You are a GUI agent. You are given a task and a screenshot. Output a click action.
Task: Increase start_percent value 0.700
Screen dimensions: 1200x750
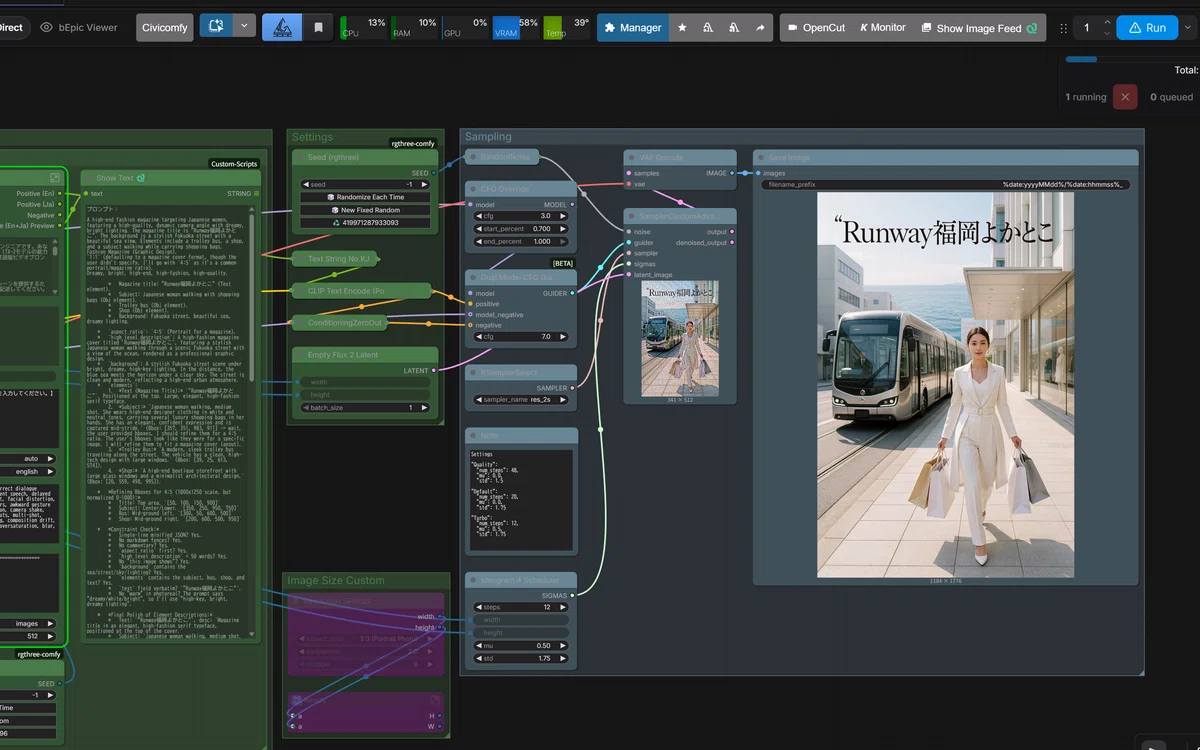(x=564, y=229)
